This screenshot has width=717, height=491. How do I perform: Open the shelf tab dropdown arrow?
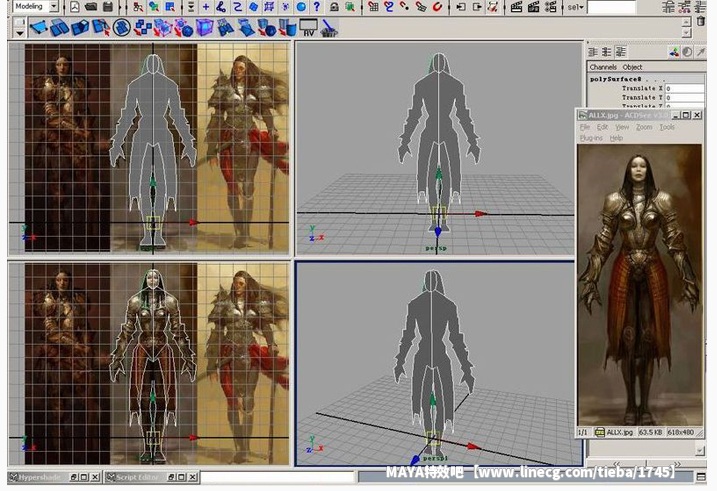coord(19,33)
